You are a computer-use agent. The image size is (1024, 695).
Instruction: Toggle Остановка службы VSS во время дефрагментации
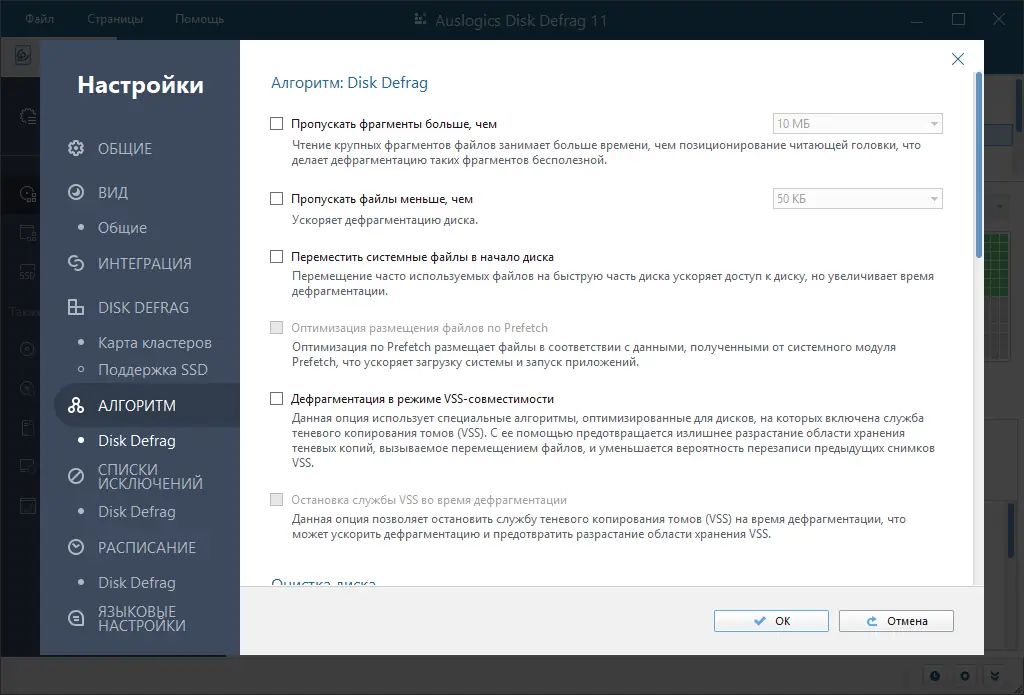tap(276, 500)
